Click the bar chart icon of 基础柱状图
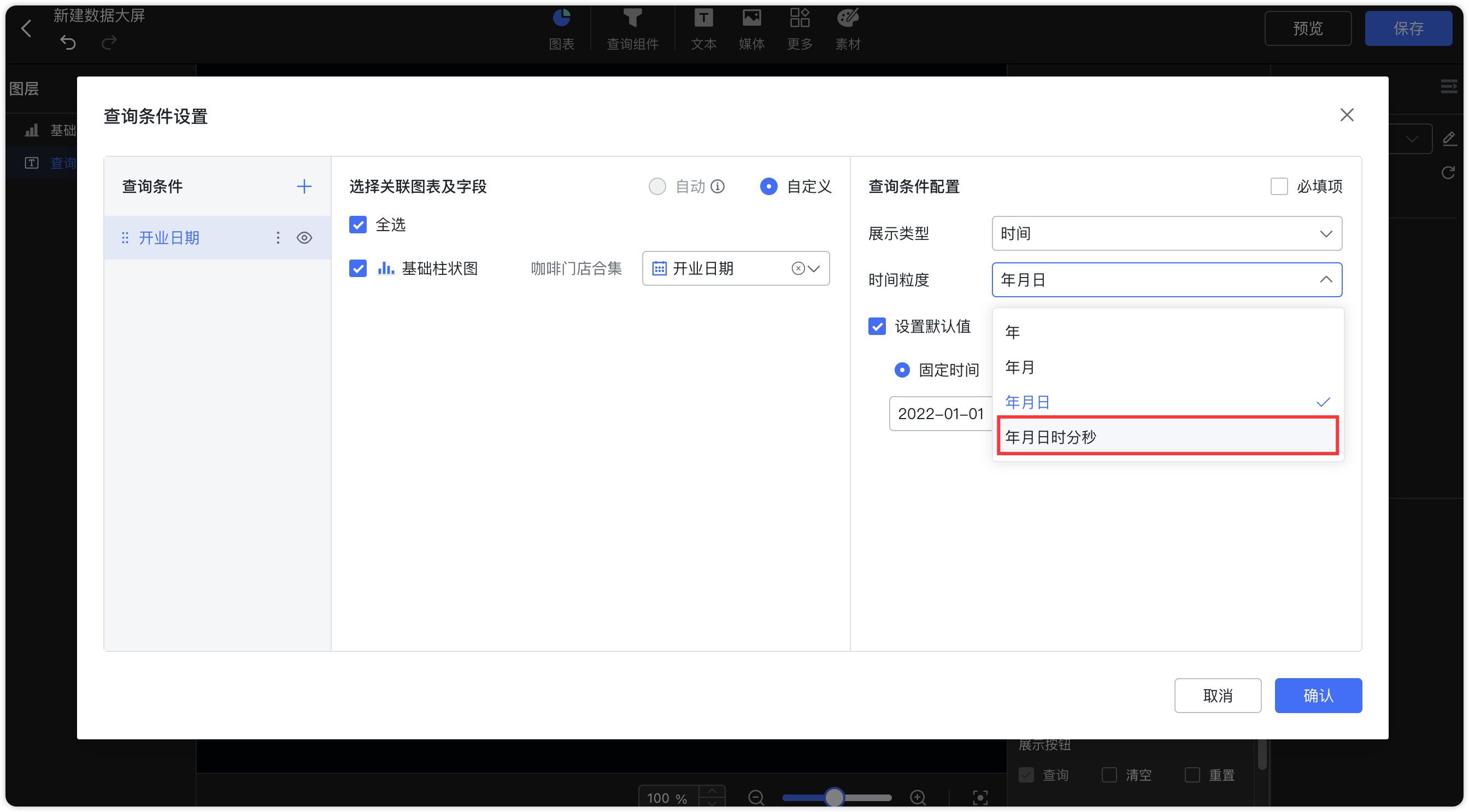1469x812 pixels. point(386,268)
